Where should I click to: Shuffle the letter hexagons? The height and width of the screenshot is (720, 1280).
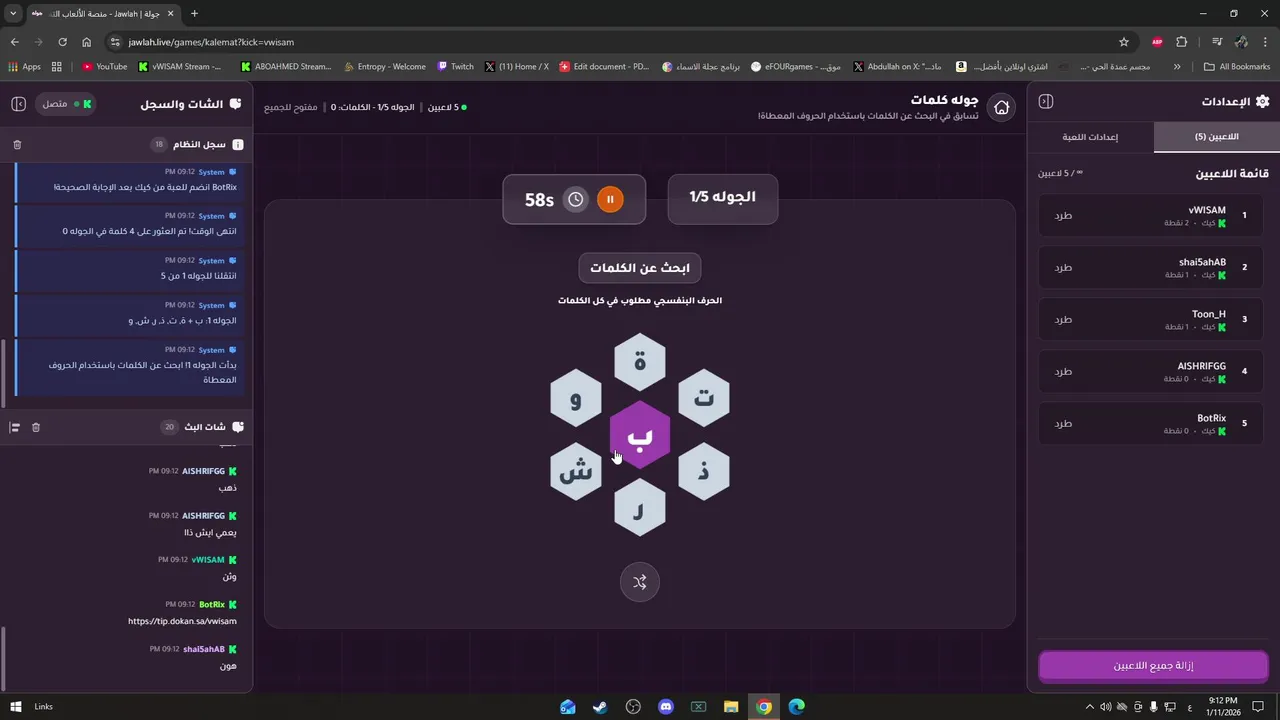(640, 582)
